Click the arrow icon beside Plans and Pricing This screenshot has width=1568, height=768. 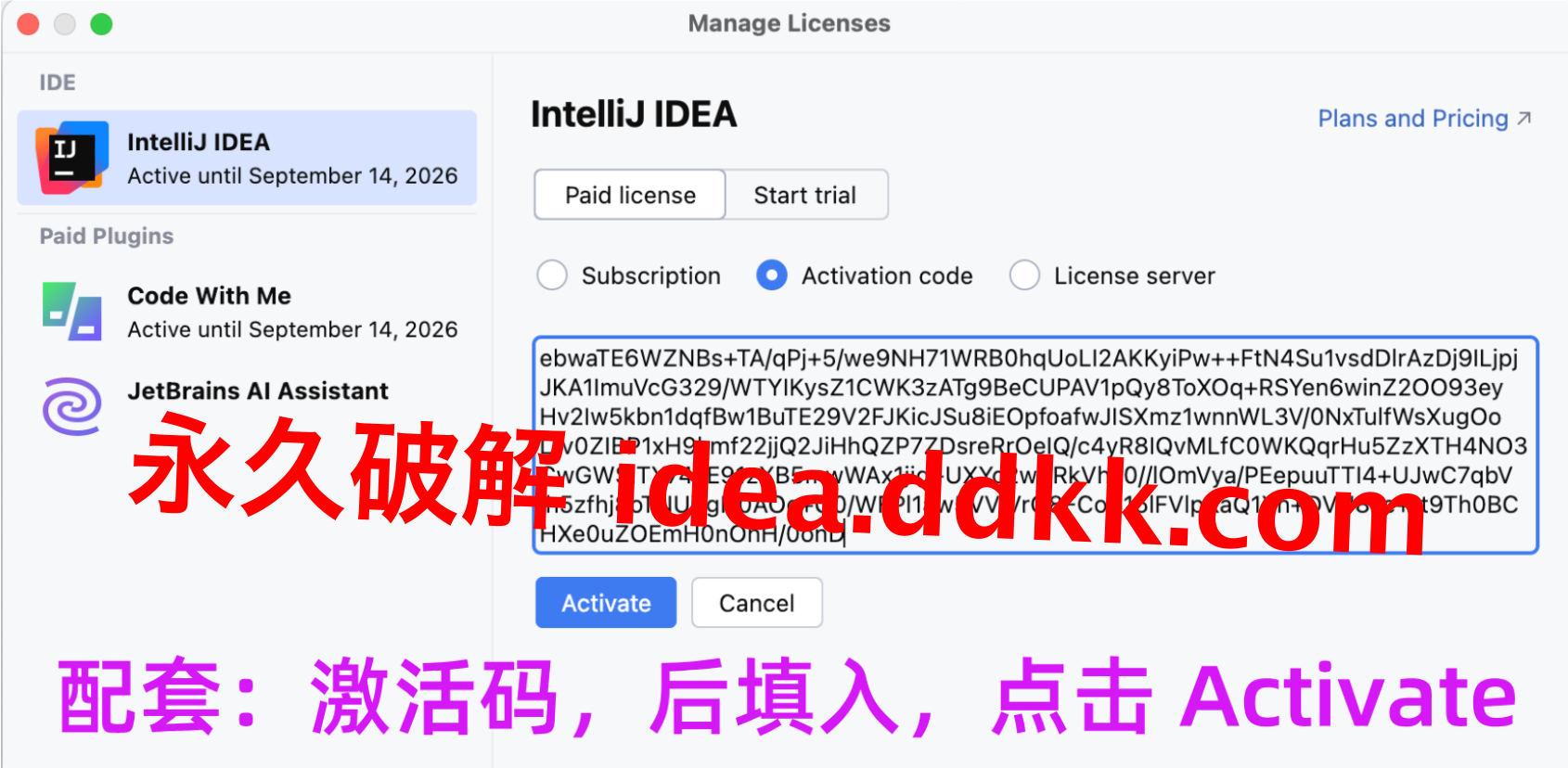coord(1523,119)
